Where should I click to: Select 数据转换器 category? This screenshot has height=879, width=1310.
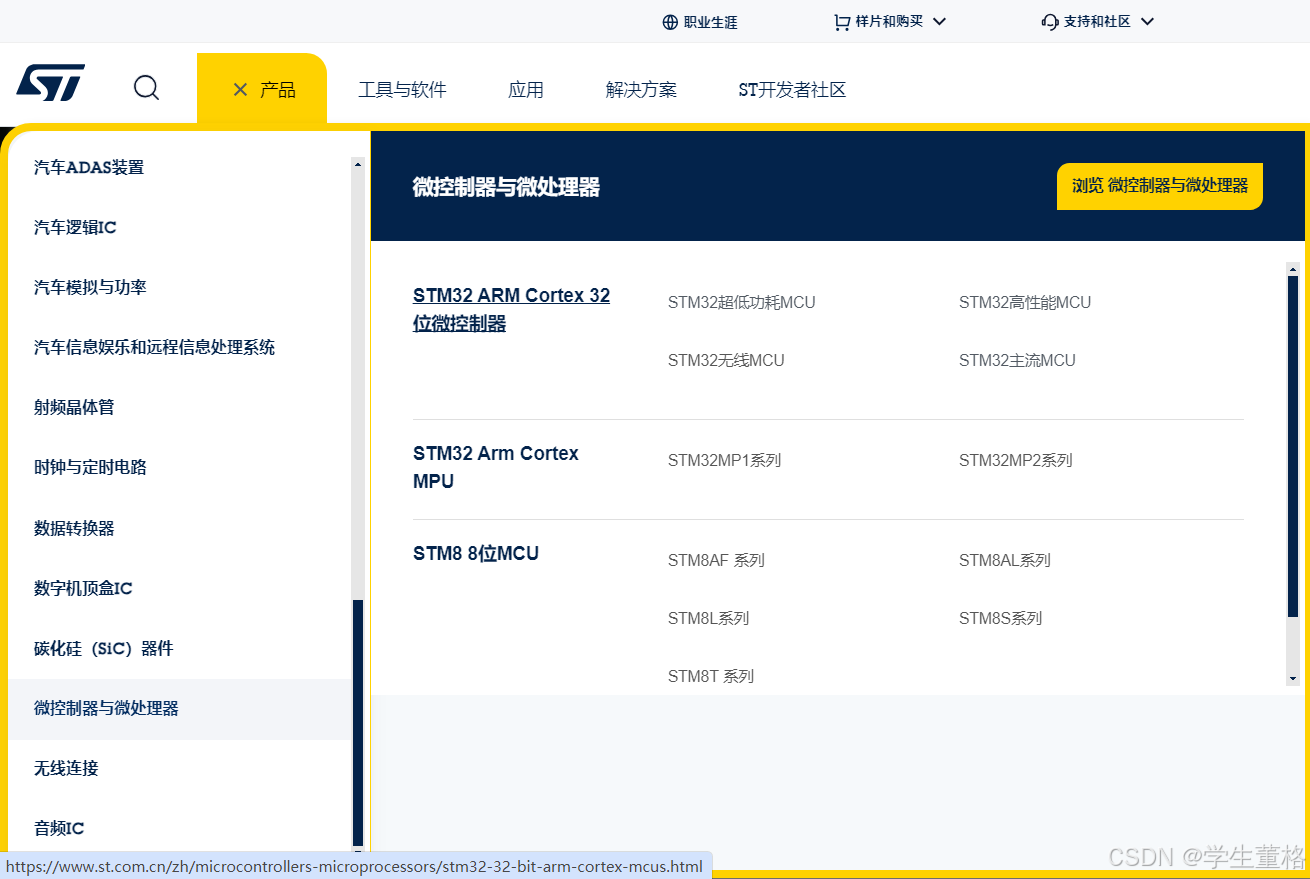[74, 528]
